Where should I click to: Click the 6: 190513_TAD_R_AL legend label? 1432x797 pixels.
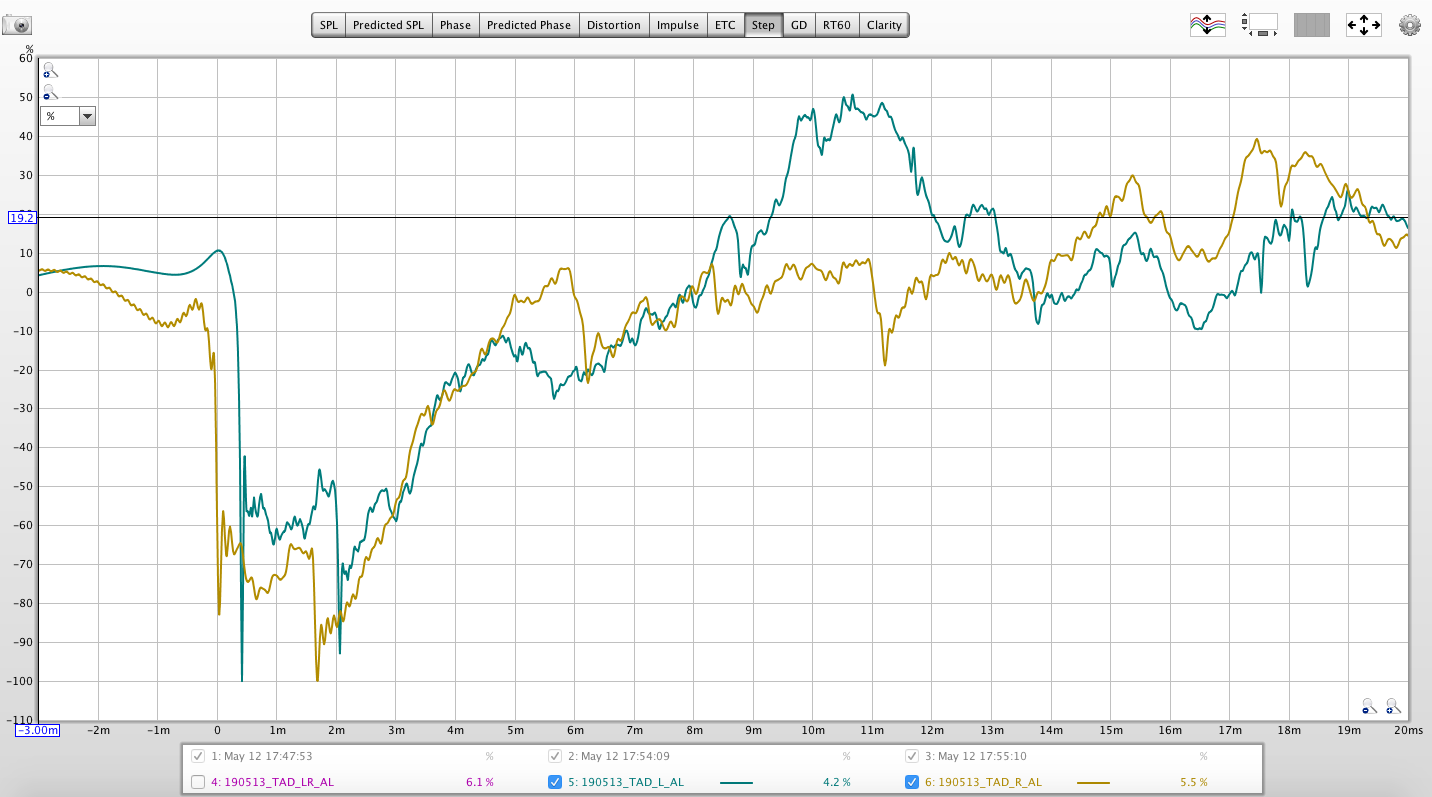(x=981, y=782)
